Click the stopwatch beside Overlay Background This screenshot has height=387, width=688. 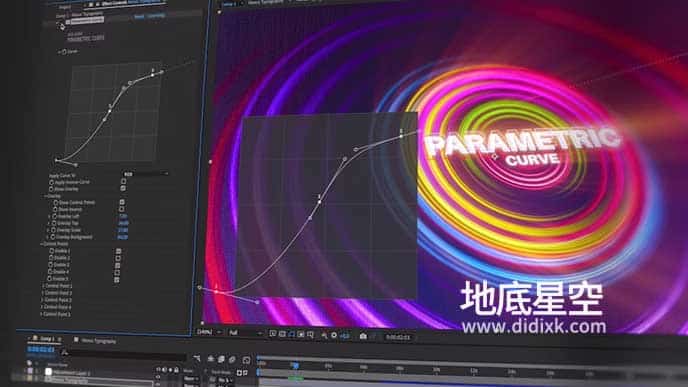53,237
